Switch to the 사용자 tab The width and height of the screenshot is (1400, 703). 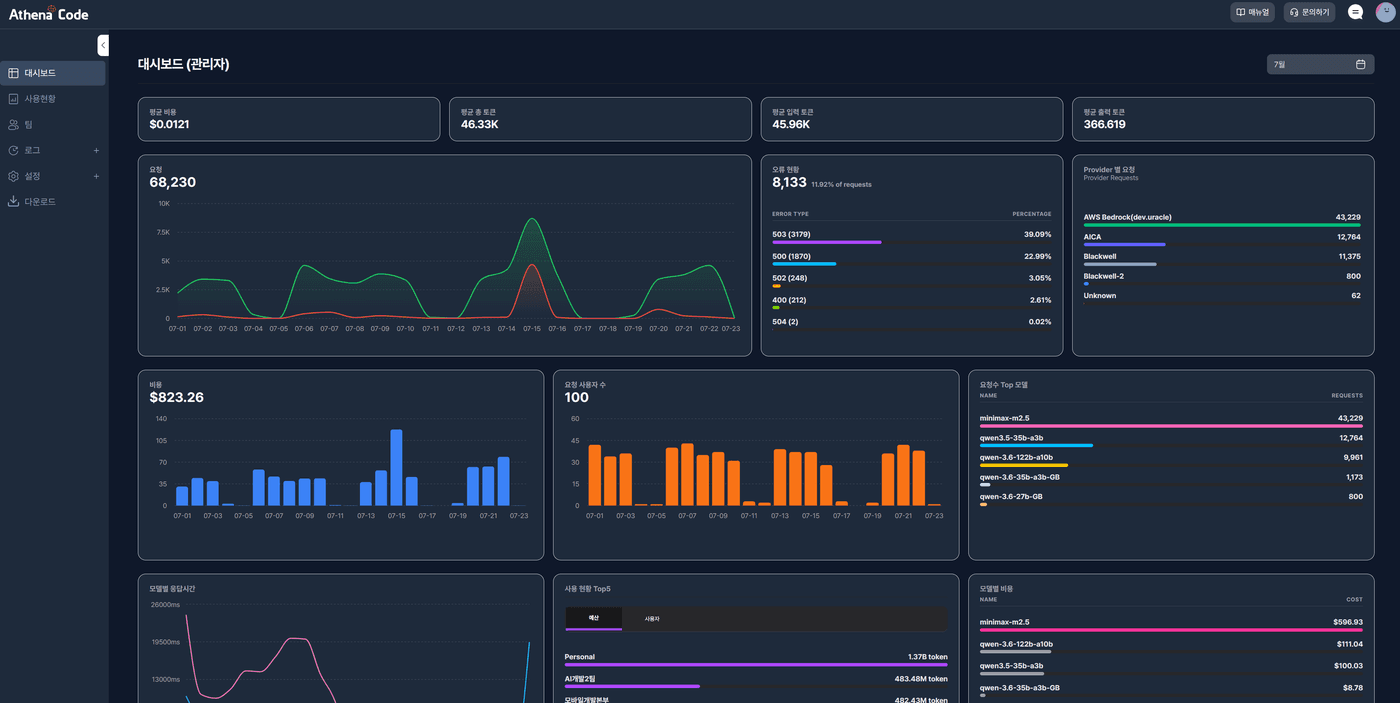click(x=652, y=619)
